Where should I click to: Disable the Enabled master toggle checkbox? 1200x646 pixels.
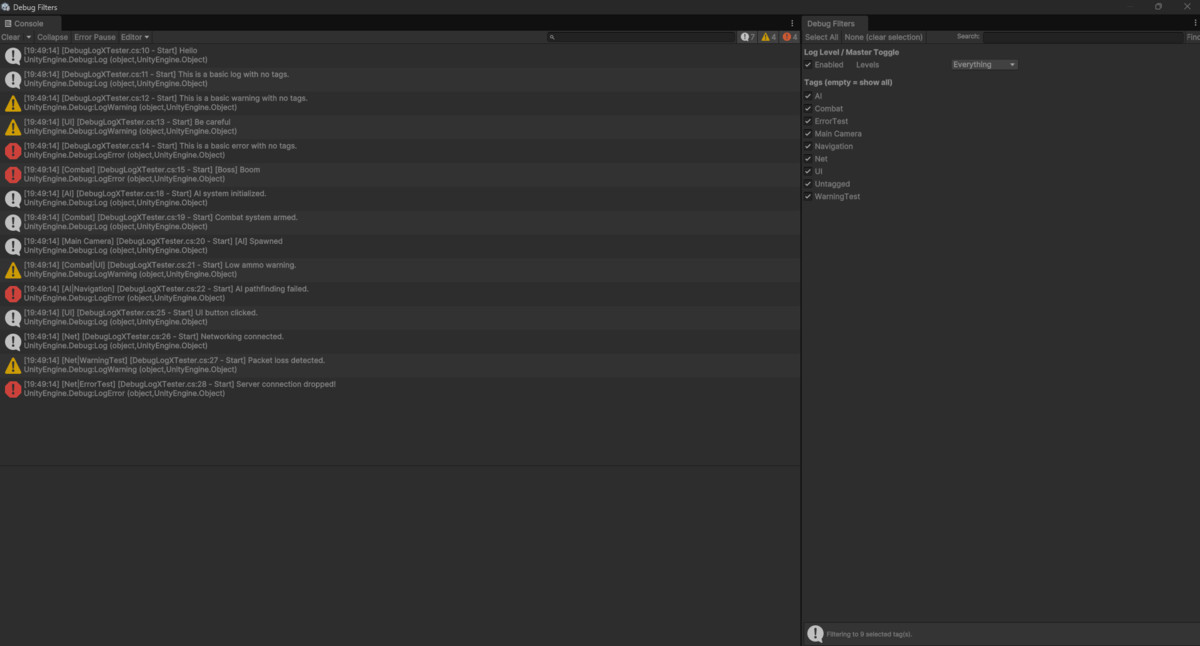[x=808, y=64]
